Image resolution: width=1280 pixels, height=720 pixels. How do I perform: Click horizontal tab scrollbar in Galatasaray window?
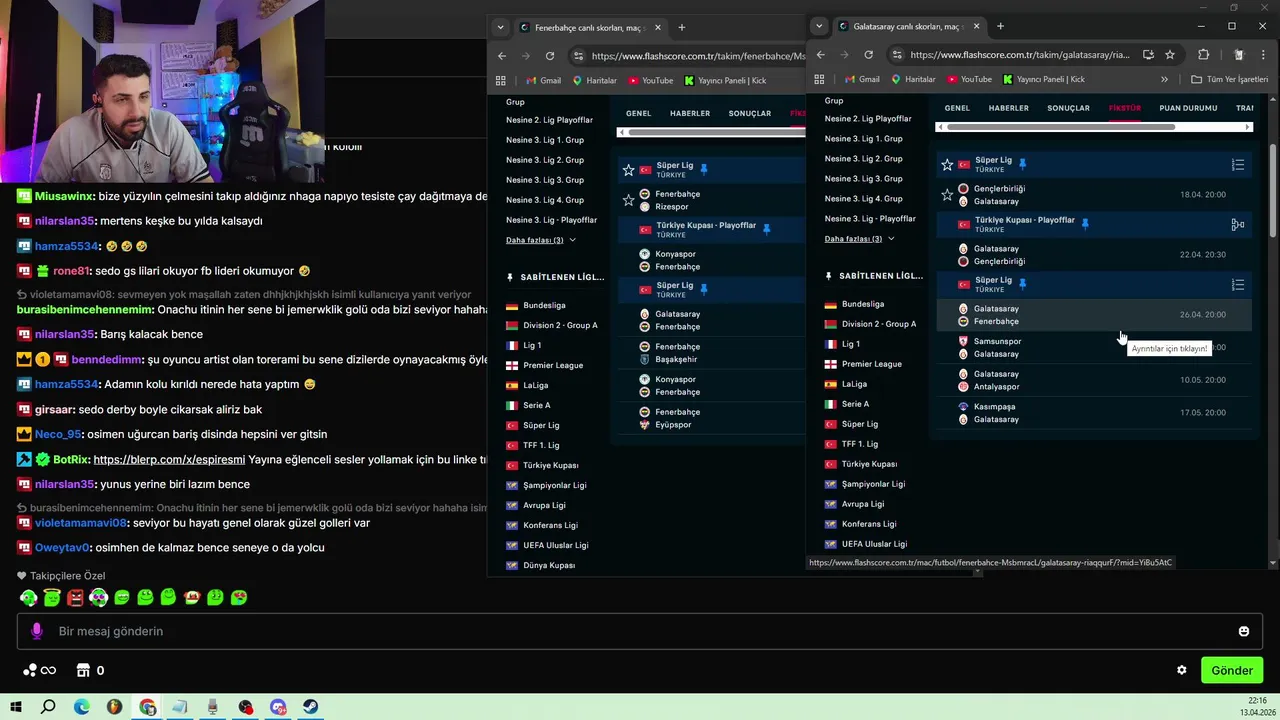[1060, 127]
